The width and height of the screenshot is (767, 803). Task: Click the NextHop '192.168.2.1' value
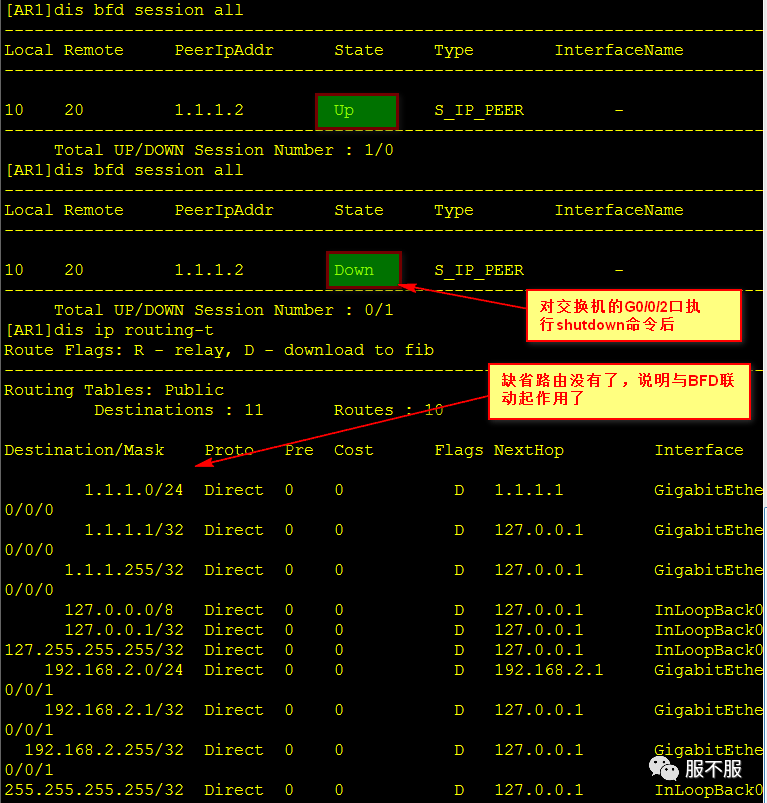coord(549,670)
